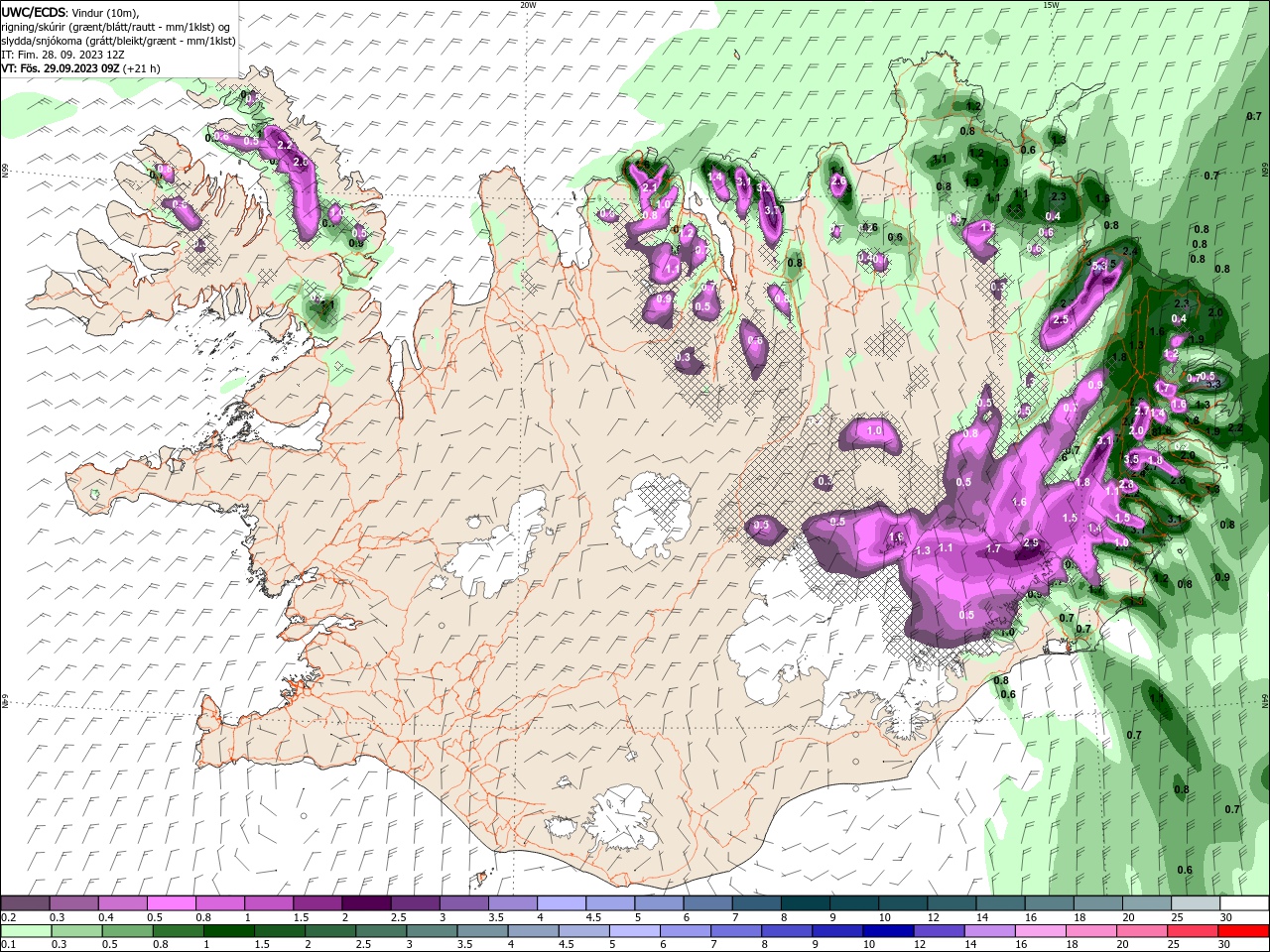This screenshot has width=1270, height=952.
Task: Click the lower legend swatch between 3 and 3.5
Action: click(432, 931)
